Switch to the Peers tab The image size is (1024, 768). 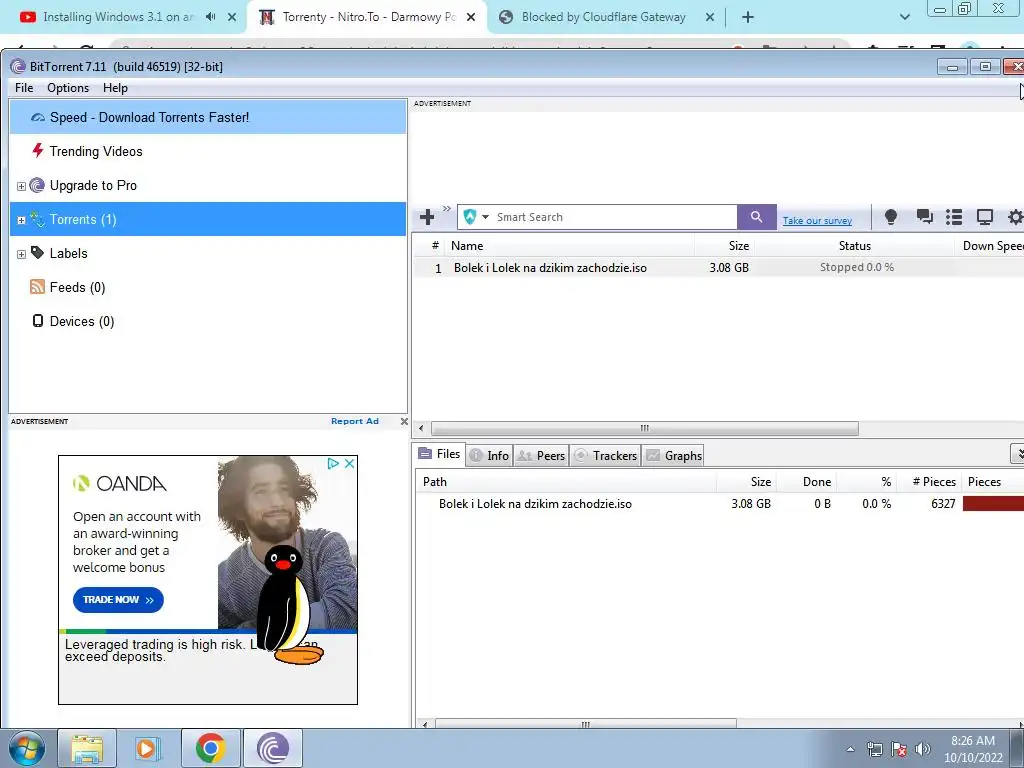(541, 456)
